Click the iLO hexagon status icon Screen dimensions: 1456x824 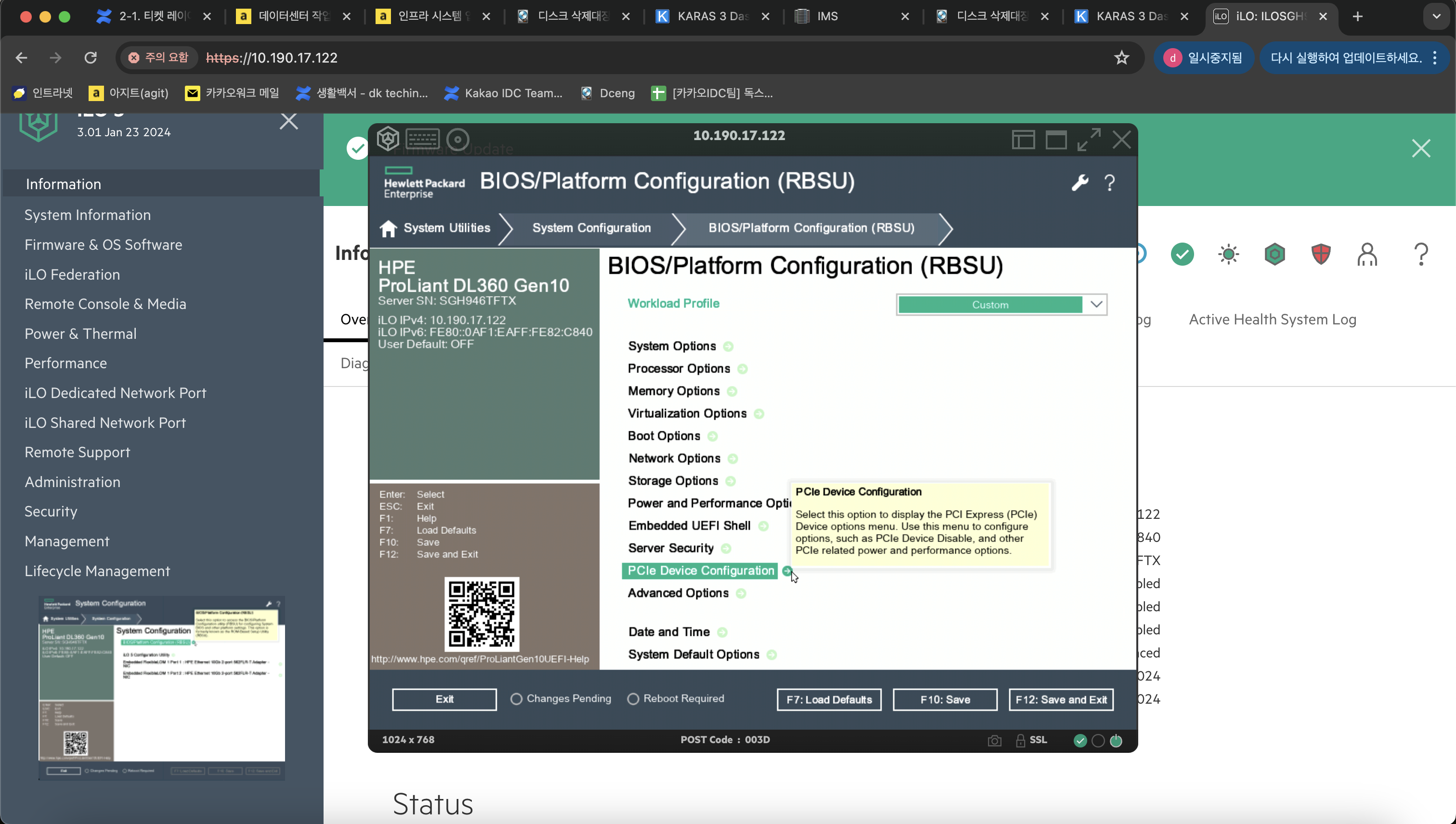pyautogui.click(x=1274, y=254)
